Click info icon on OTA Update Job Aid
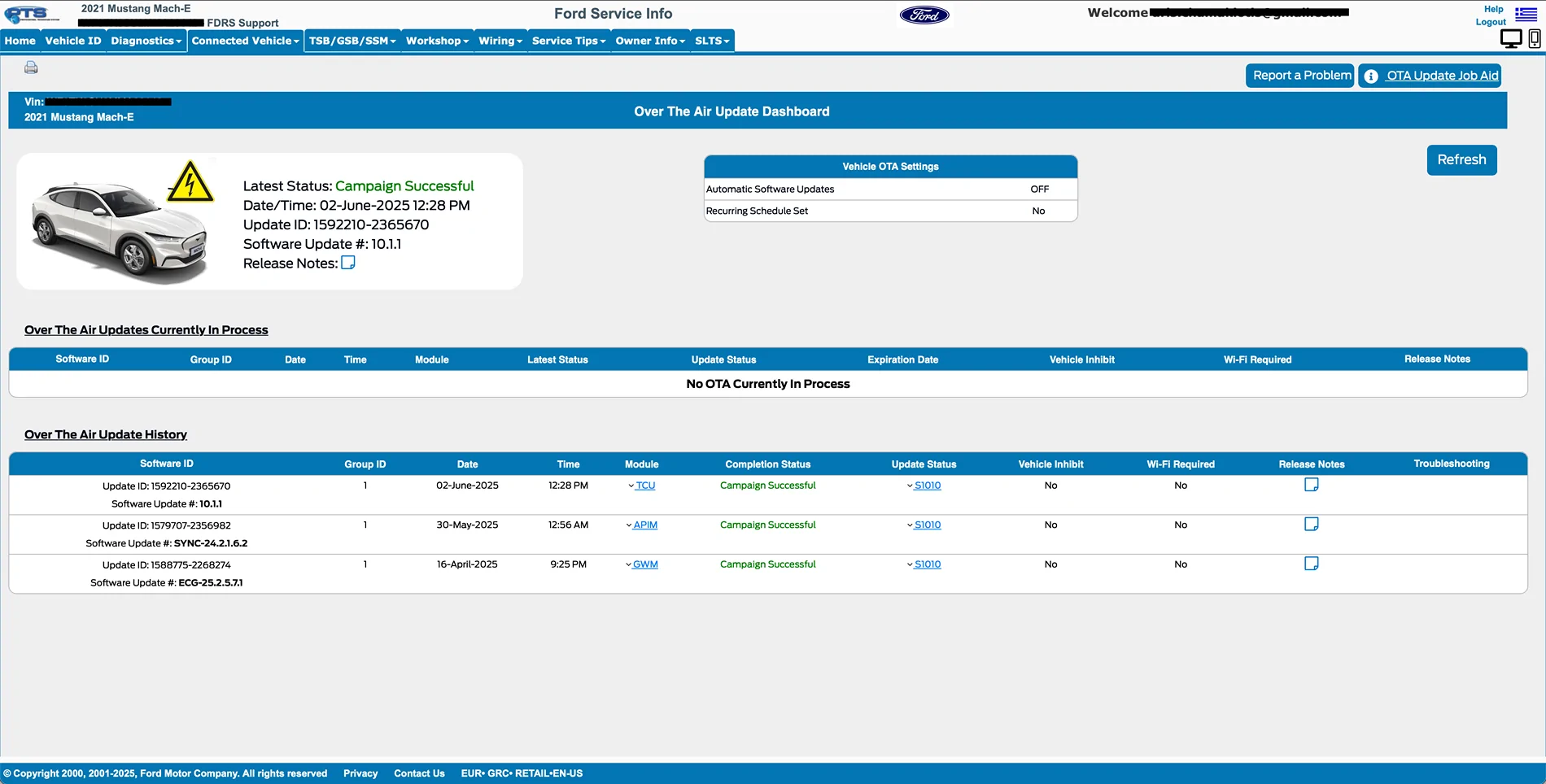This screenshot has width=1546, height=784. click(1371, 76)
